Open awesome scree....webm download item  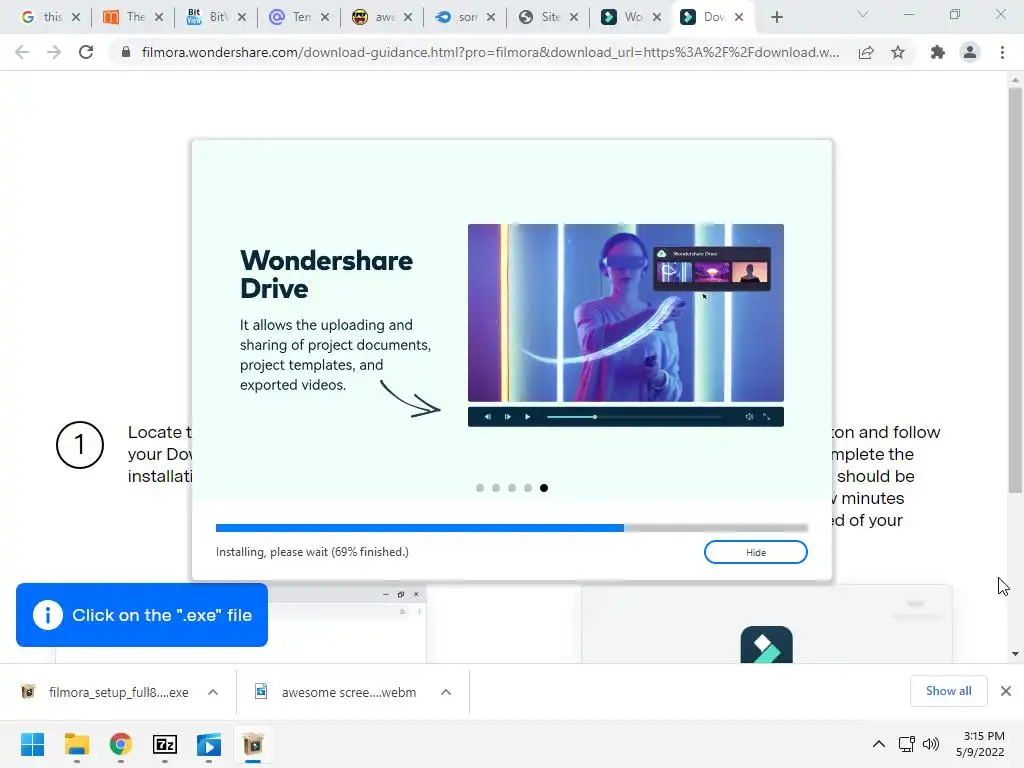[336, 692]
